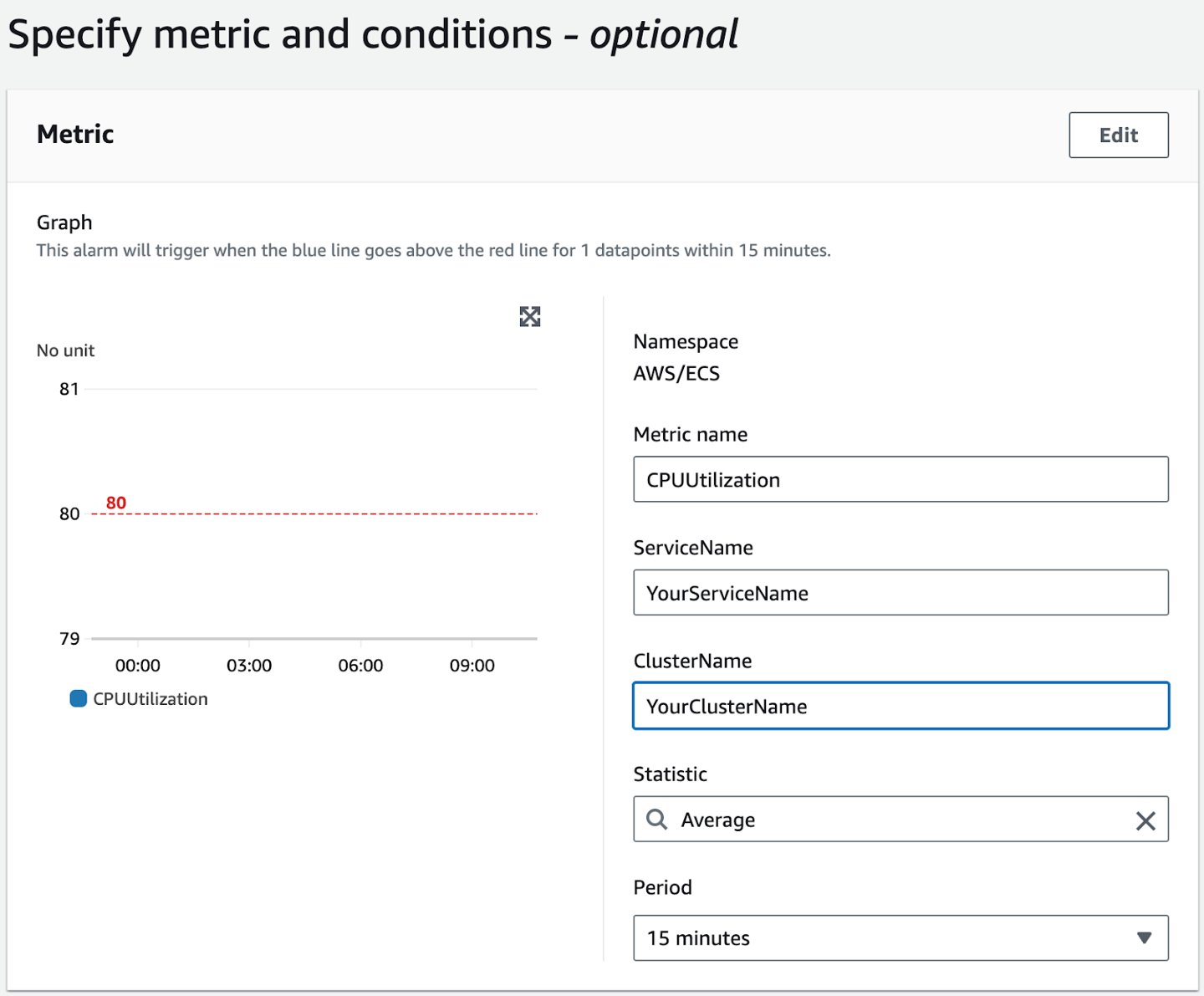Viewport: 1204px width, 996px height.
Task: Click the YourClusterName input field
Action: [900, 706]
